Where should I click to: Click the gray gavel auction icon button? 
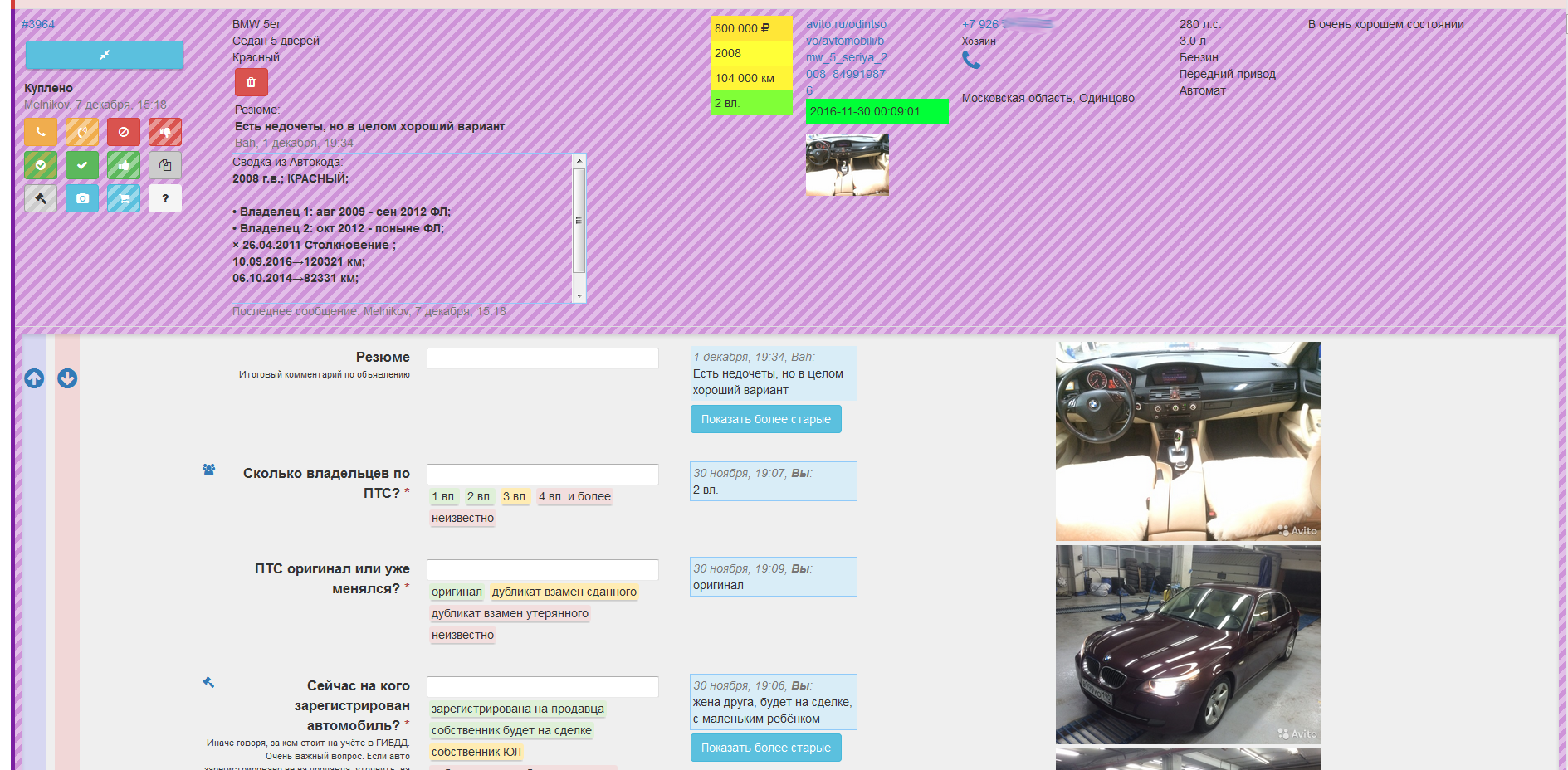click(x=41, y=198)
